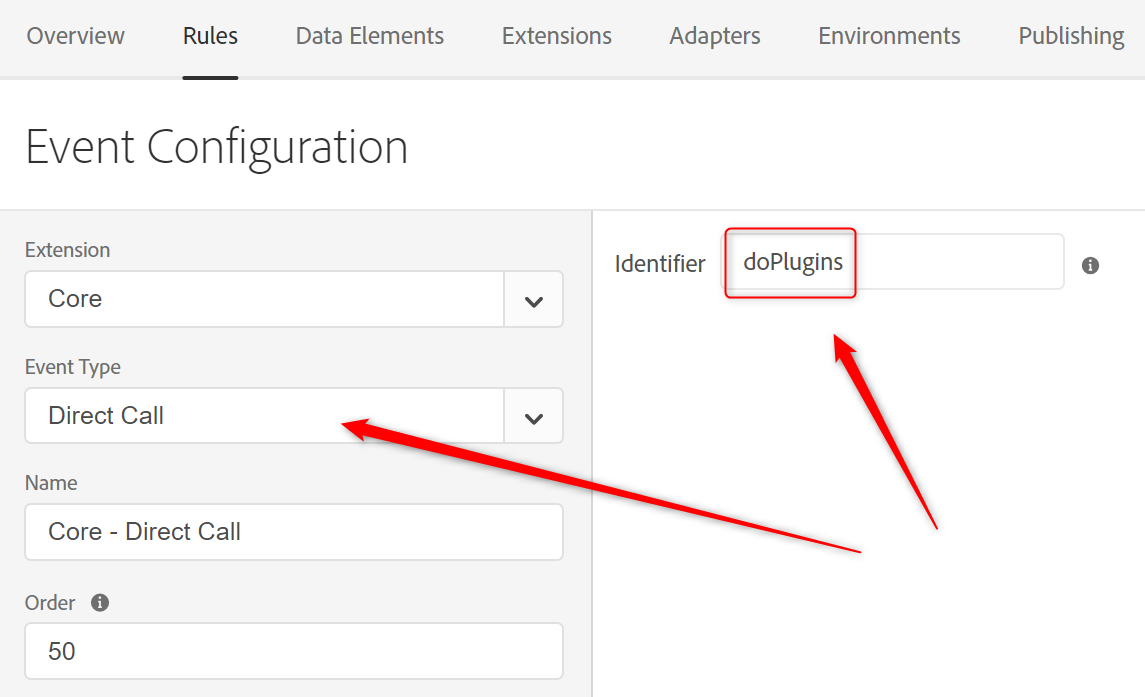Click the Identifier label text
This screenshot has width=1145, height=697.
(660, 264)
